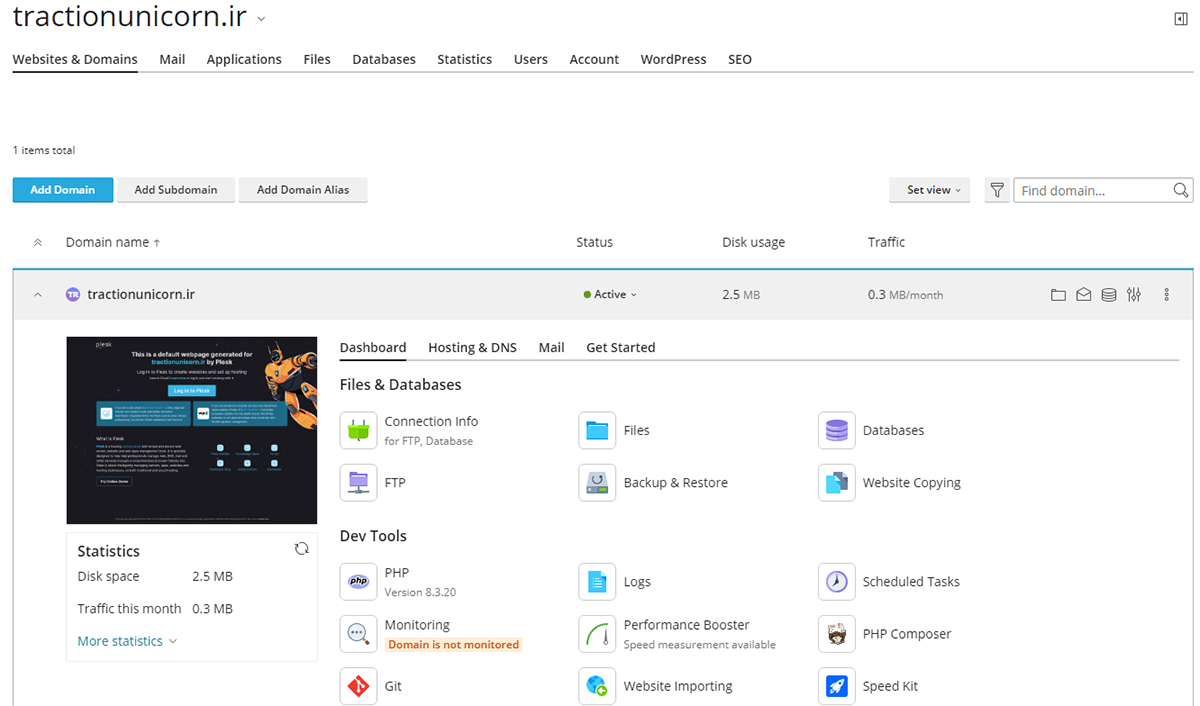Open the Speed Kit rocket icon
1200x706 pixels.
click(836, 686)
